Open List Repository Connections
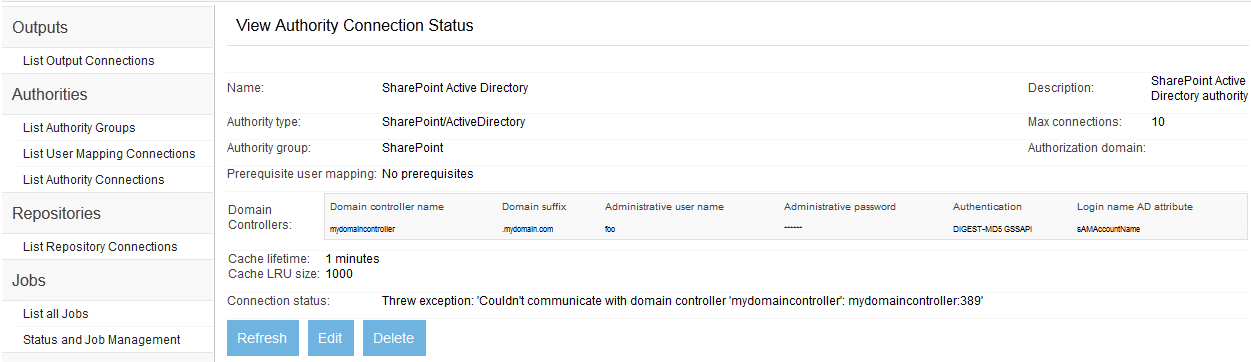Screen dimensions: 1251x362 click(x=100, y=247)
